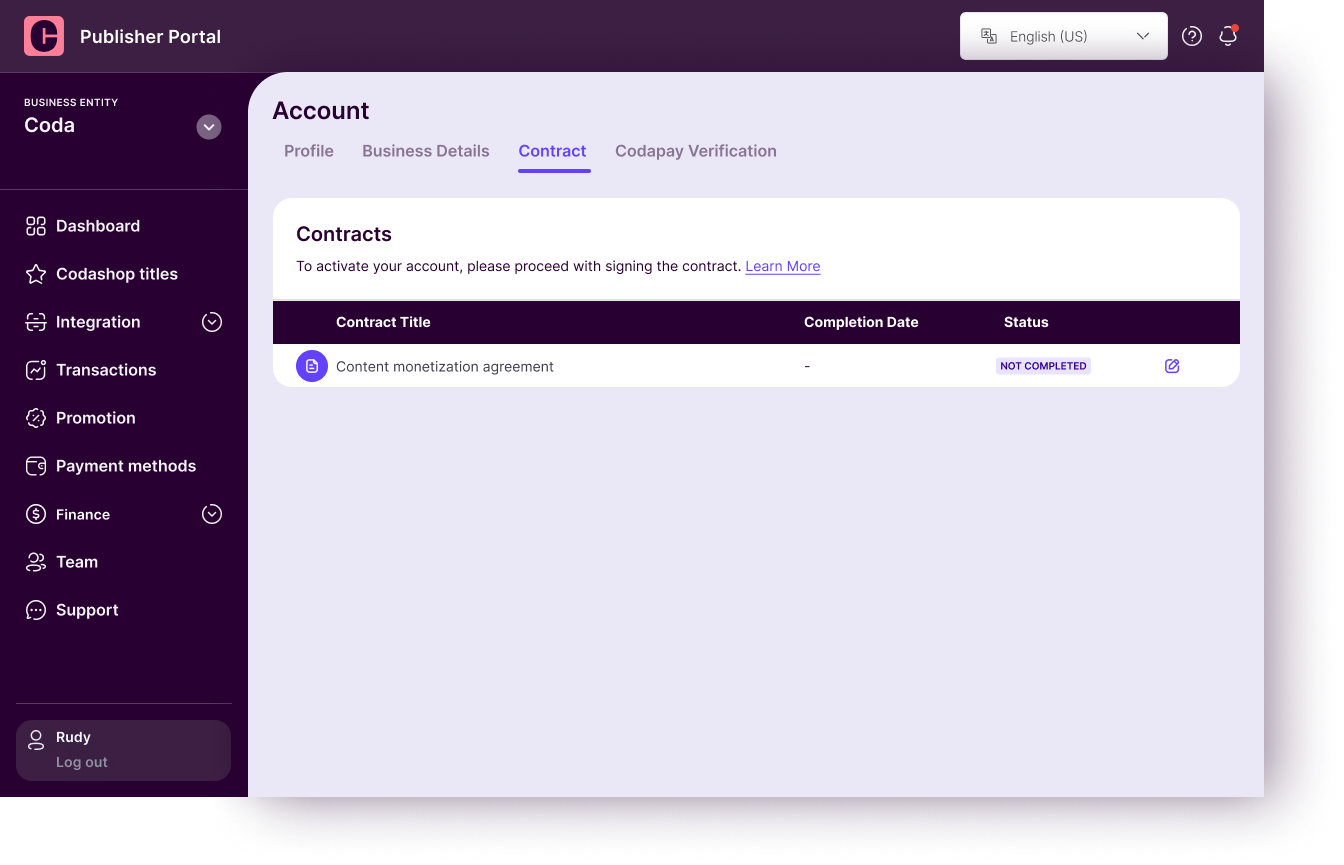Click the Payment methods wallet icon
The height and width of the screenshot is (865, 1344).
click(36, 466)
